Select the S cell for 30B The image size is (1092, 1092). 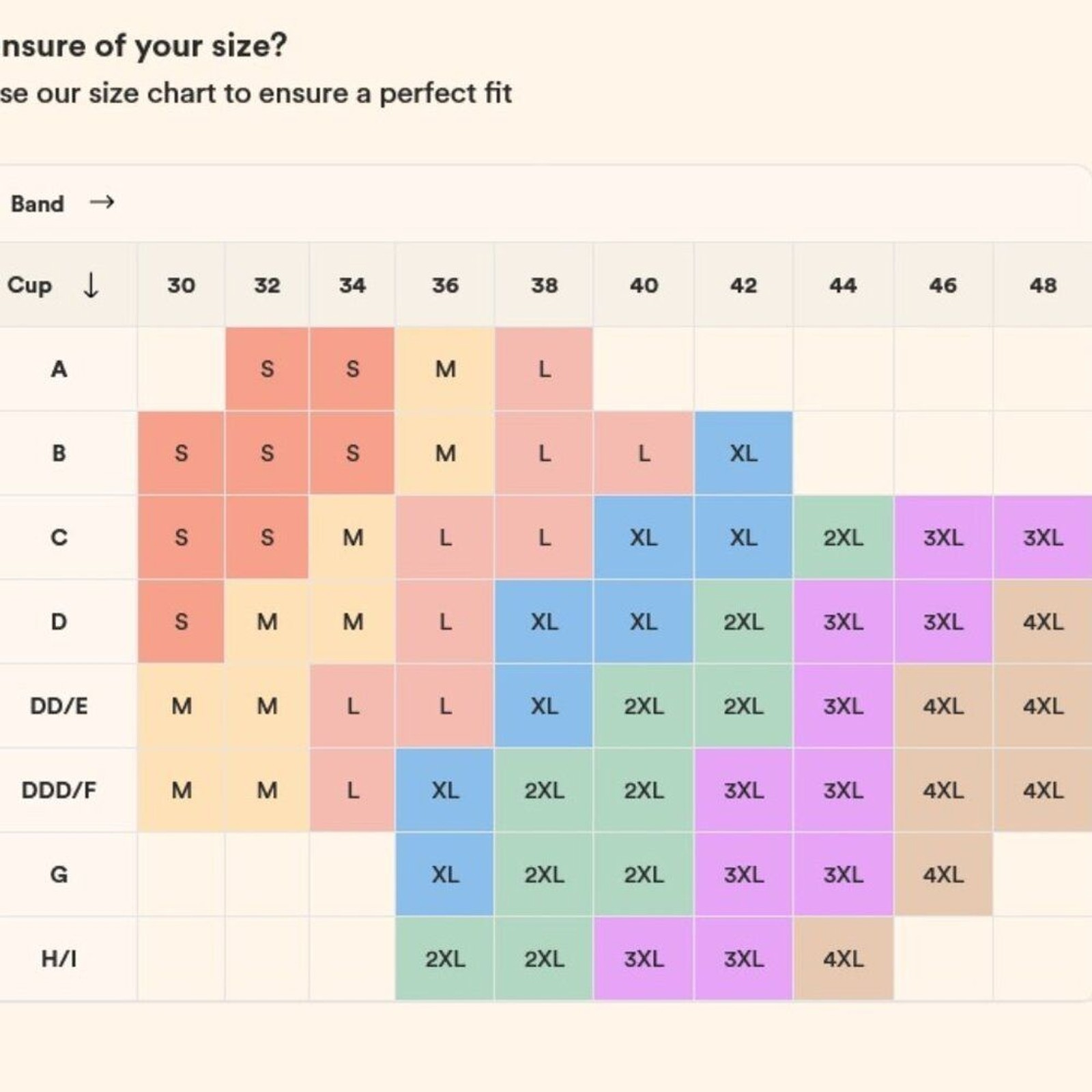[x=181, y=453]
